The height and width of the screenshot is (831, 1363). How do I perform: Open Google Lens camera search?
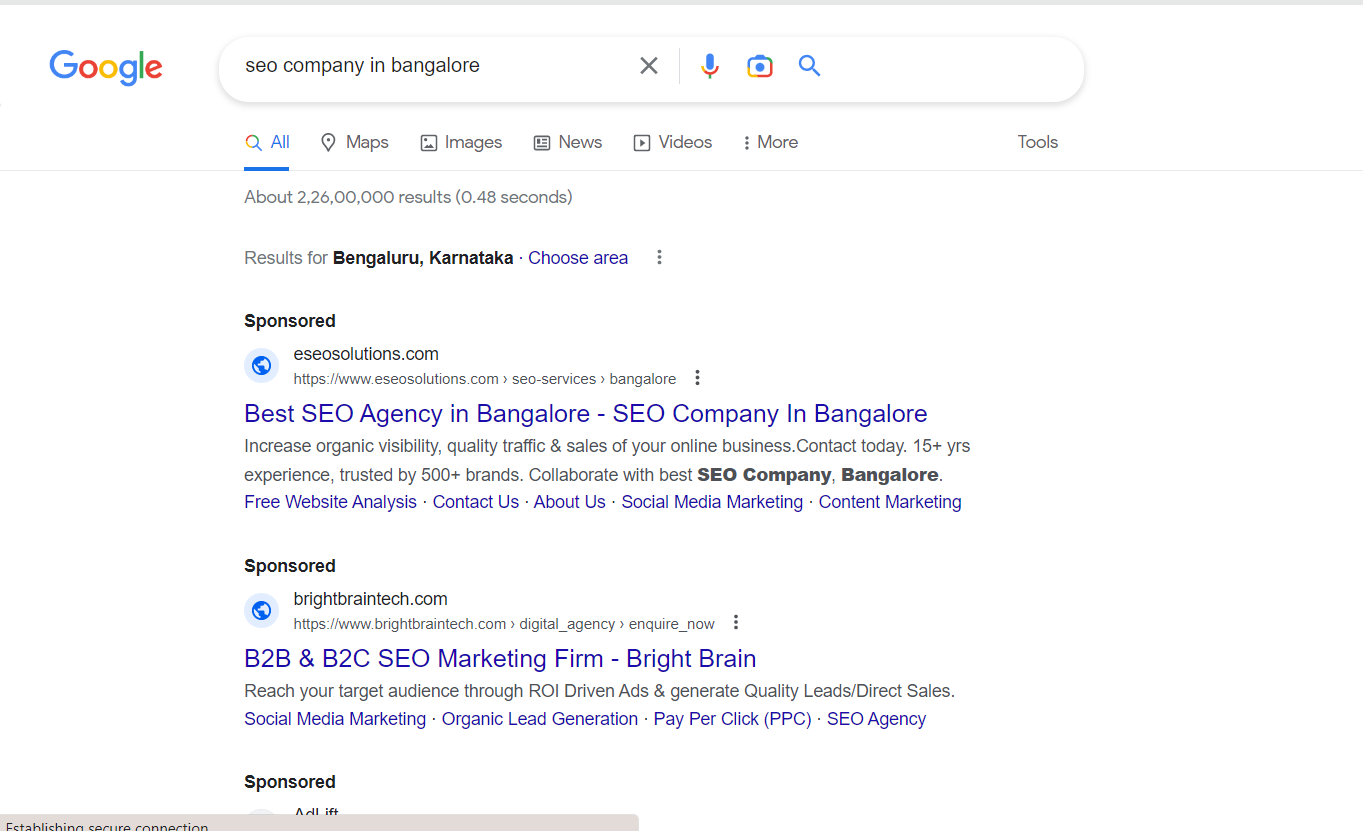coord(759,65)
